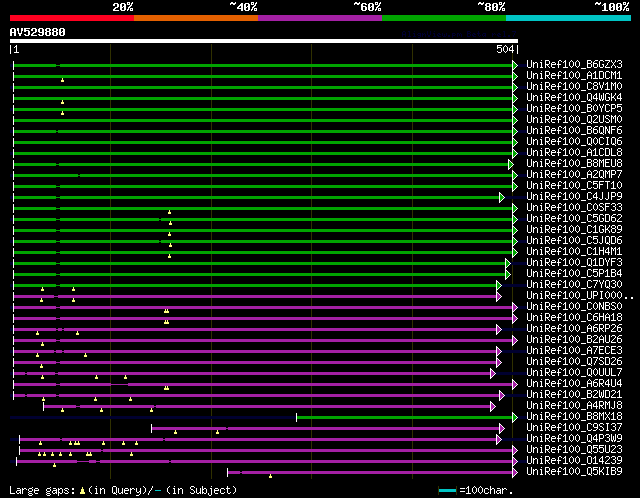Open the UniRef100_Q14239 hit label
Viewport: 640px width, 498px height.
(x=574, y=461)
